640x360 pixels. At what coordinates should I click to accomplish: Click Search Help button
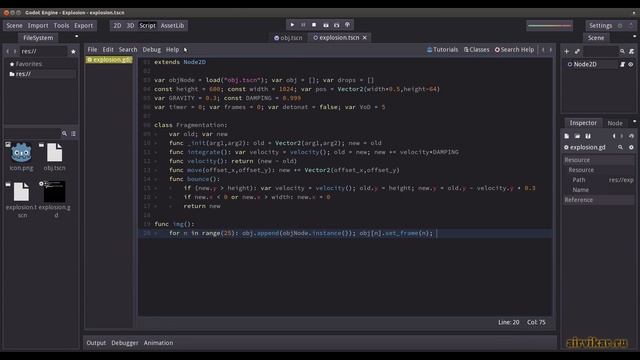coord(514,49)
